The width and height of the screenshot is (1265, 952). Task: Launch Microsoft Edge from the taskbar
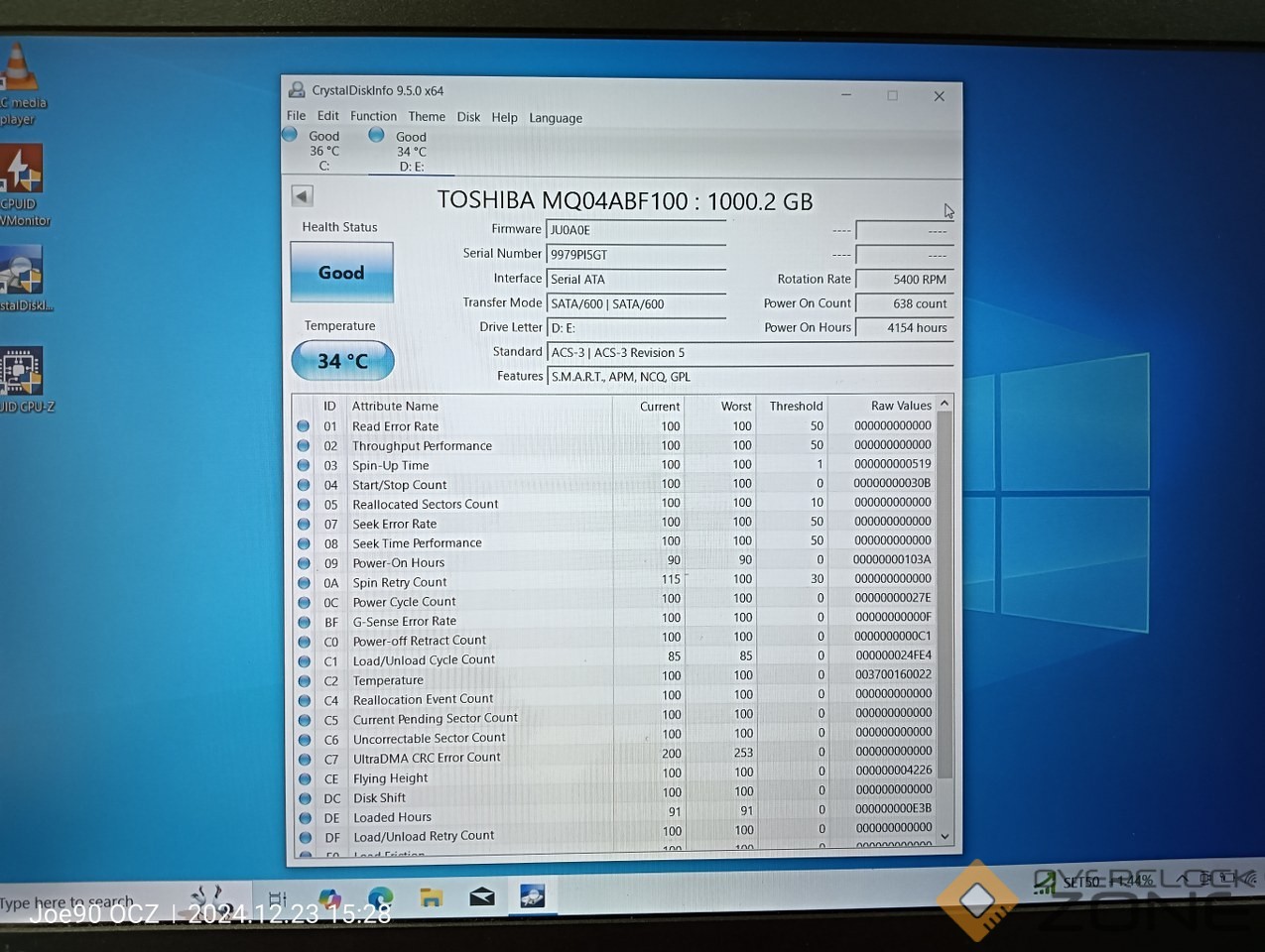coord(380,898)
